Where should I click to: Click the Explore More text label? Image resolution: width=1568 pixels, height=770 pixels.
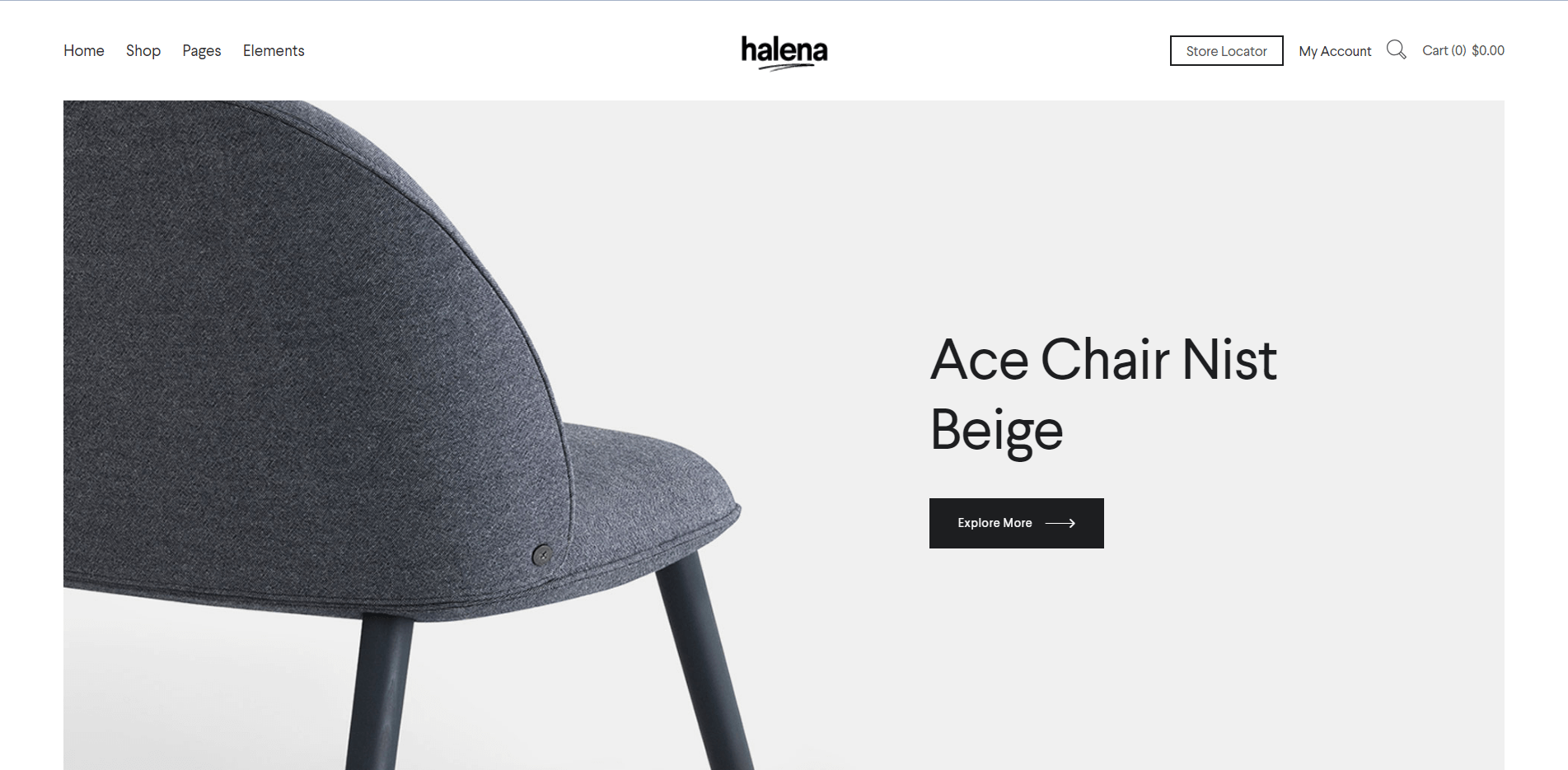point(995,523)
